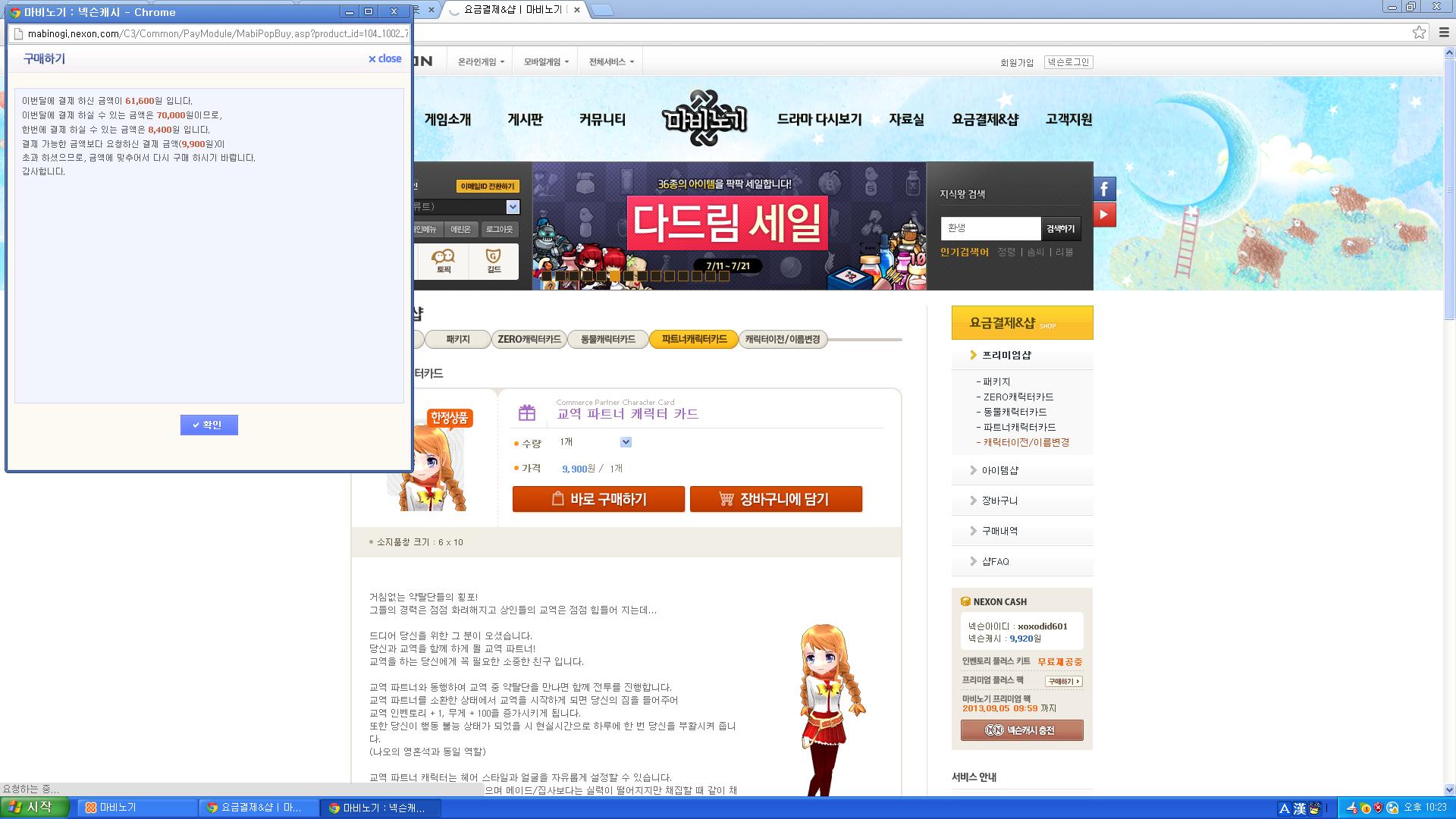Switch to the 패키지 shop tab
This screenshot has height=819, width=1456.
pos(458,339)
